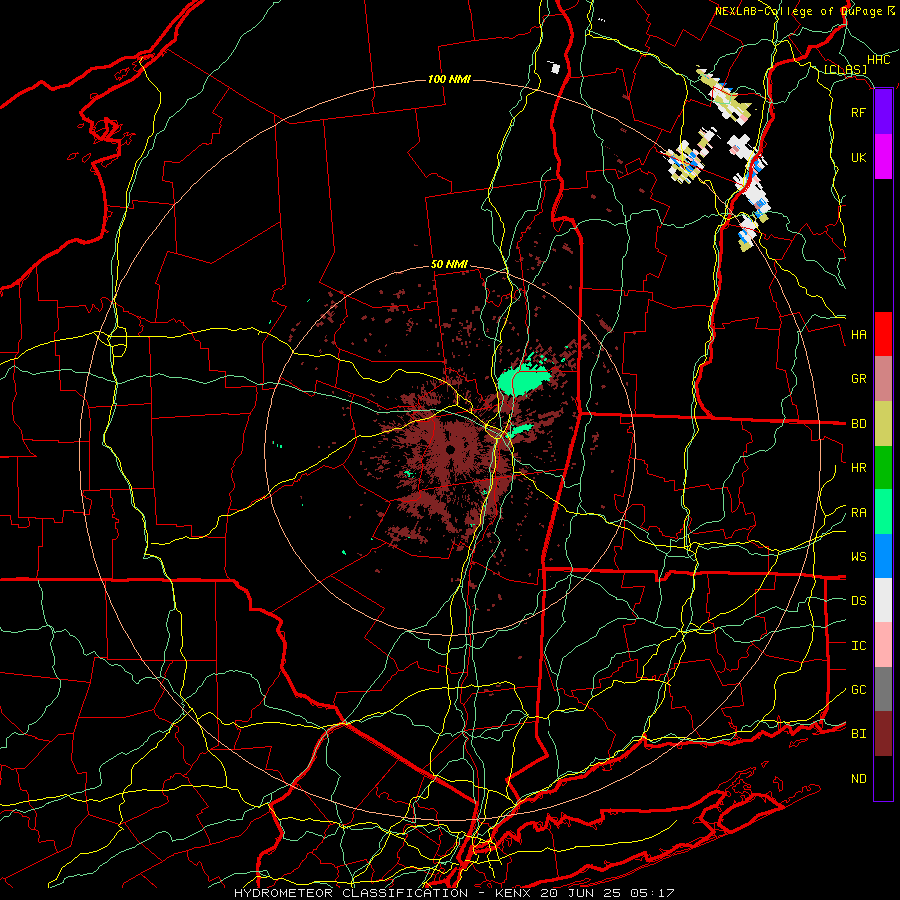
Task: Click the DS legend label
Action: [858, 601]
